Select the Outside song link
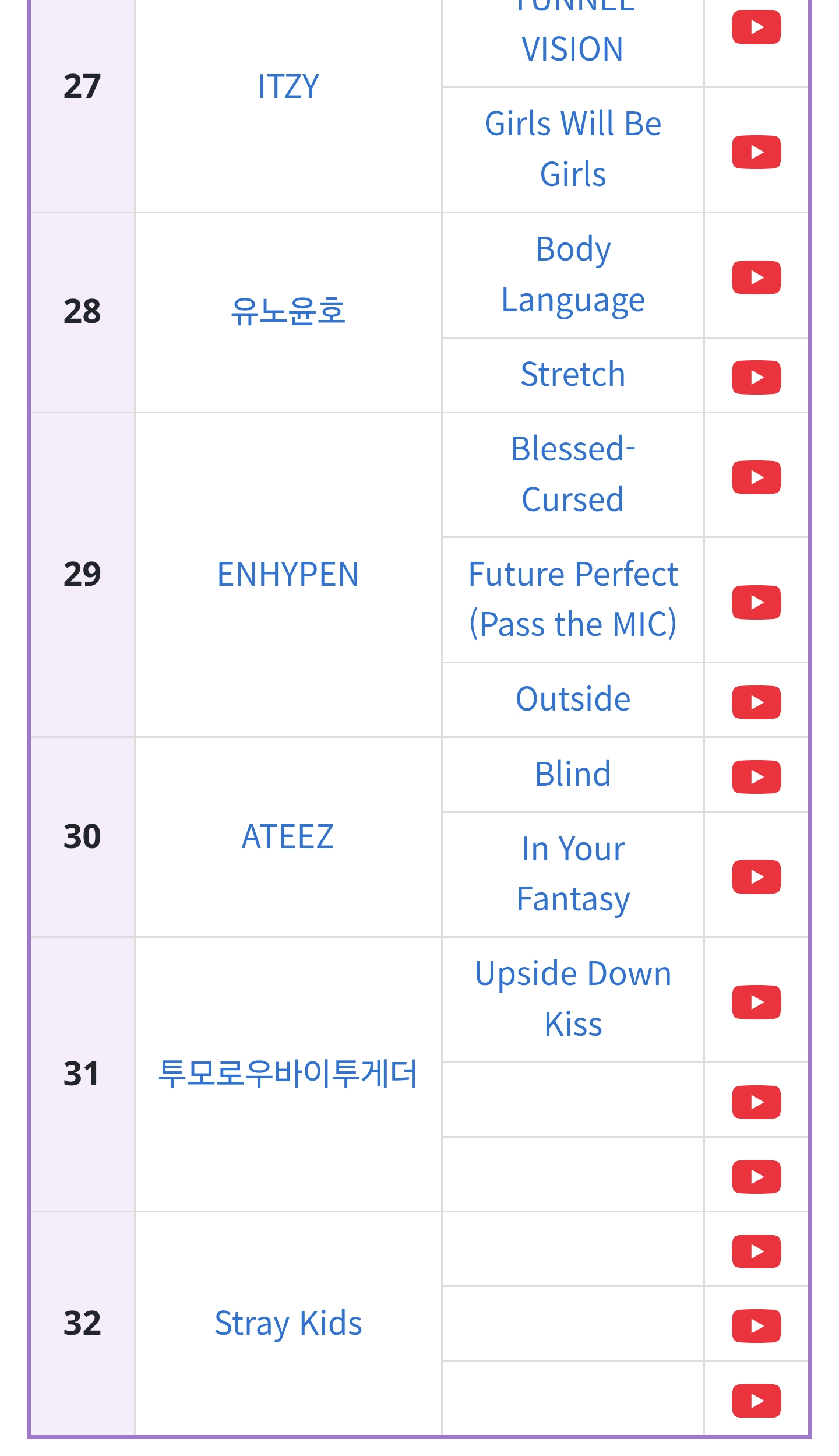 573,699
